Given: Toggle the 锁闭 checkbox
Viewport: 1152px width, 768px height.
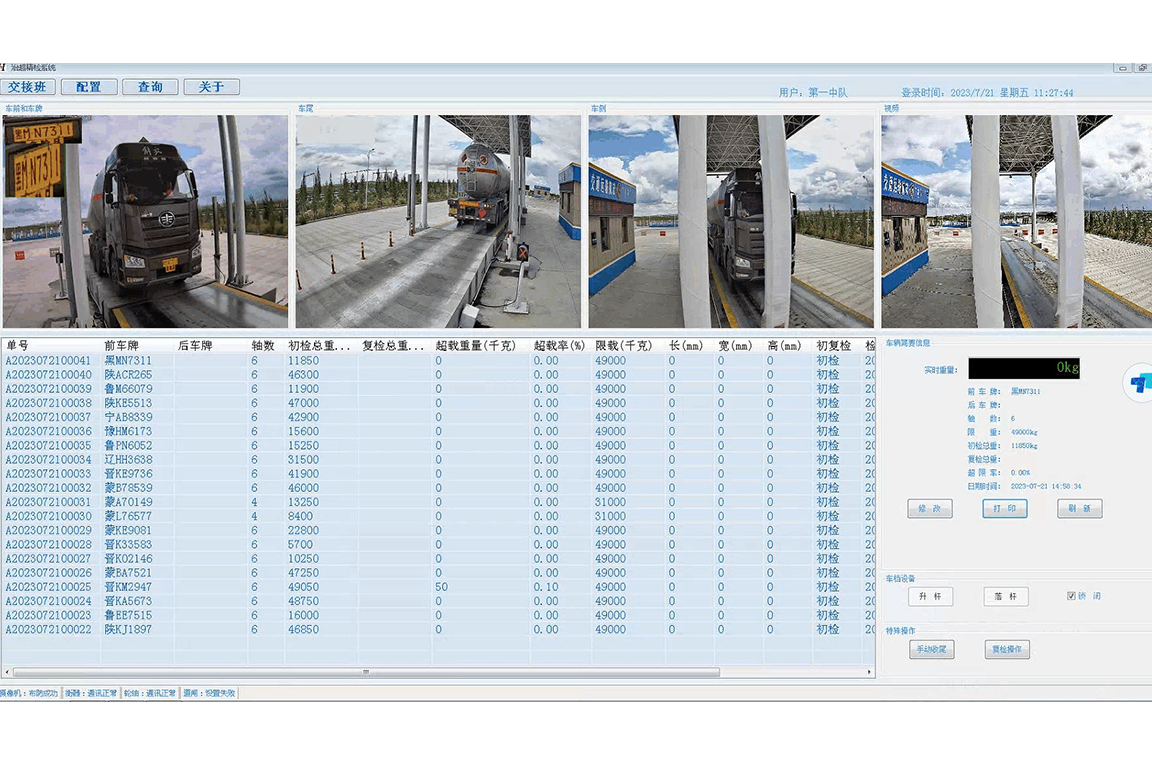Looking at the screenshot, I should click(x=1071, y=596).
